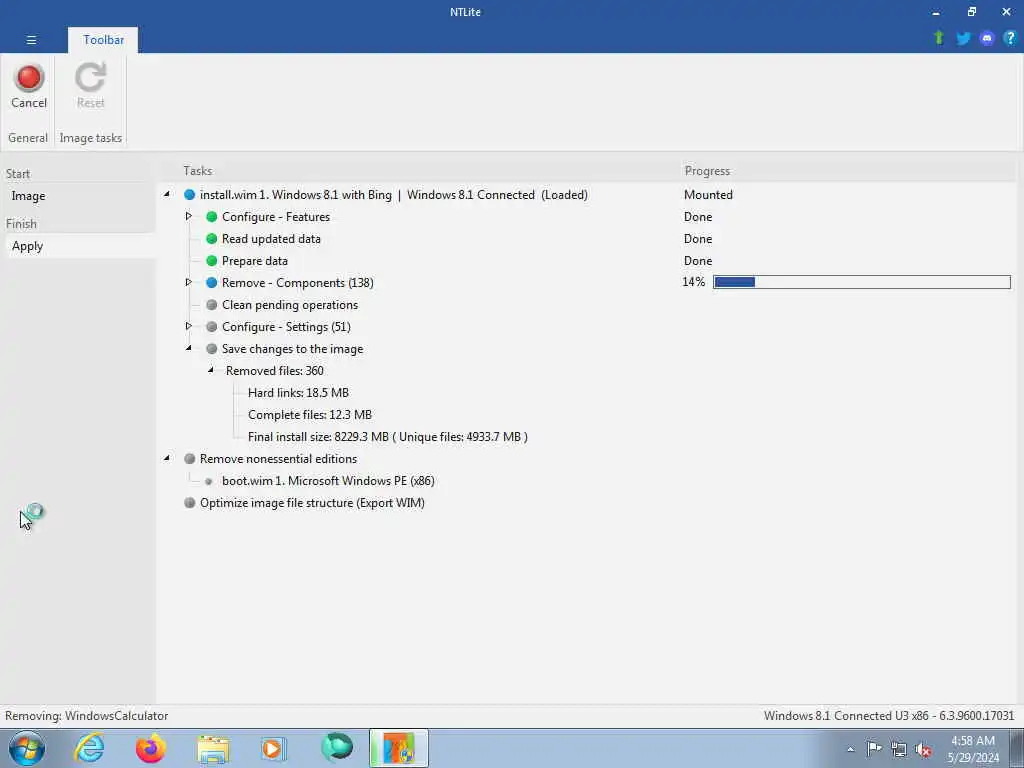Click gray dot beside Optimize image file structure
Screen dimensions: 1024x768
pos(189,503)
